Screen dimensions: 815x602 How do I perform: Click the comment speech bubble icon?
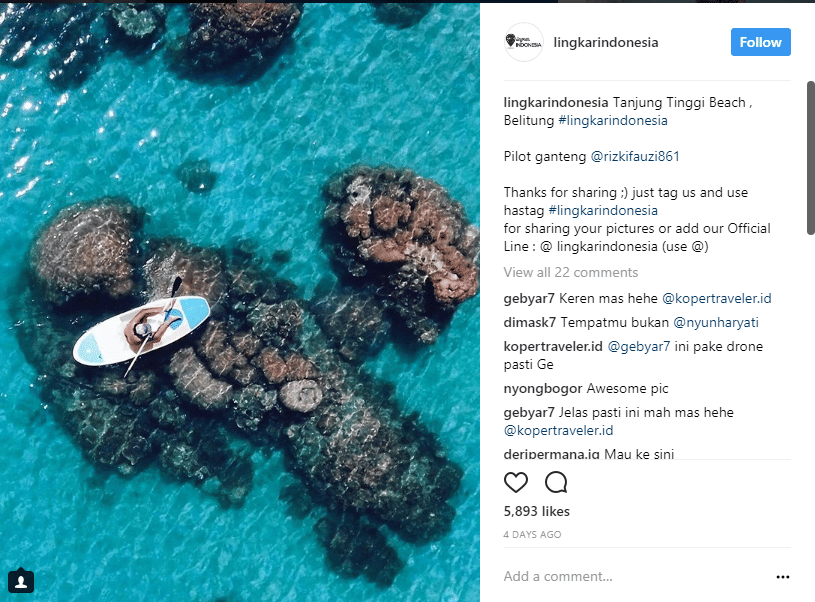tap(556, 483)
